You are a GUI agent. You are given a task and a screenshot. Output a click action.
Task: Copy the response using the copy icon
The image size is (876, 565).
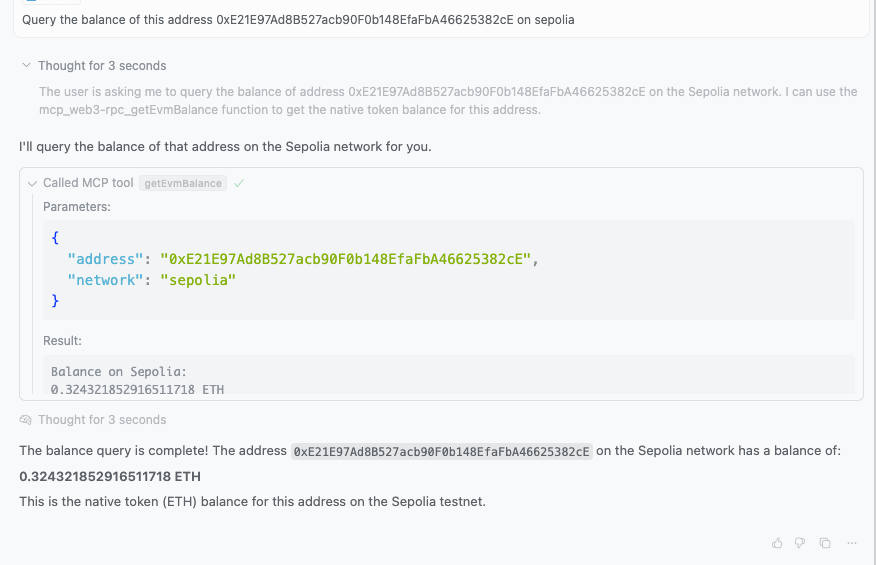coord(825,543)
